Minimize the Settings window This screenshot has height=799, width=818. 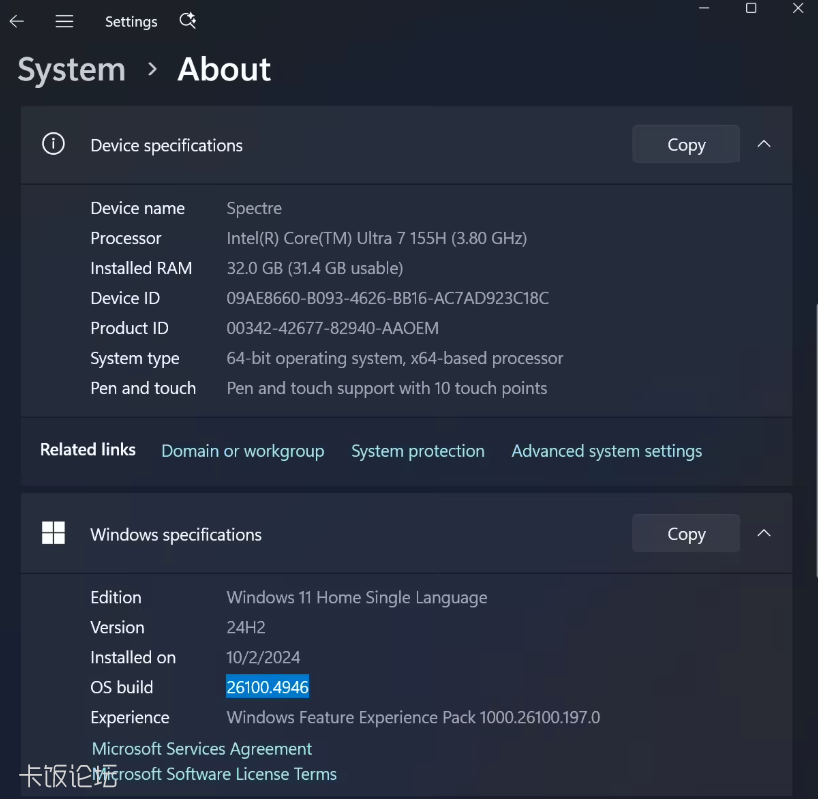coord(704,8)
